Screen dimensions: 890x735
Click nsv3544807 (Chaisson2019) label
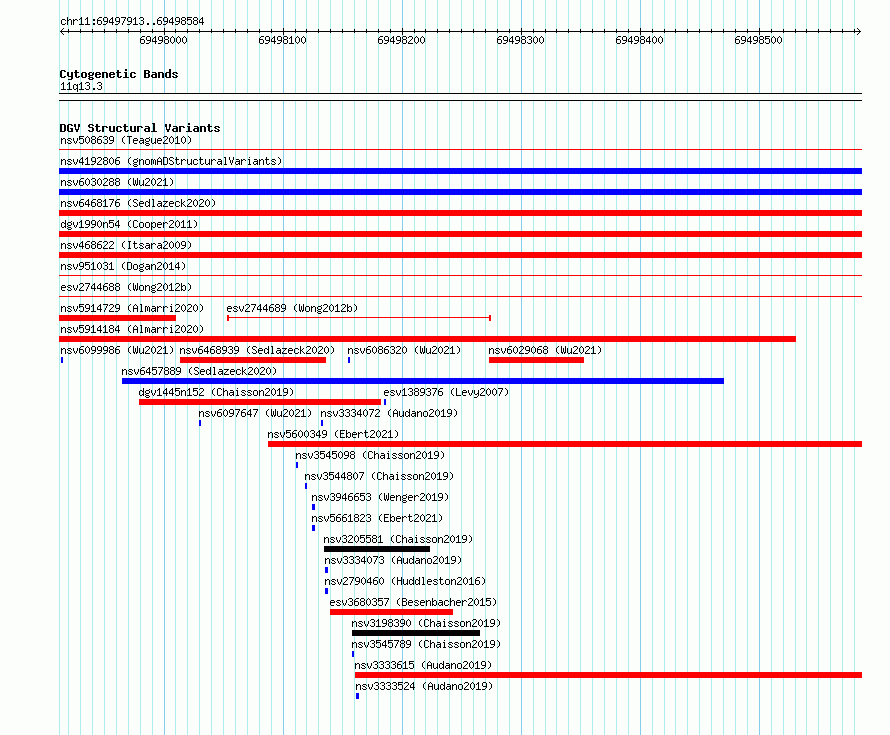(379, 476)
